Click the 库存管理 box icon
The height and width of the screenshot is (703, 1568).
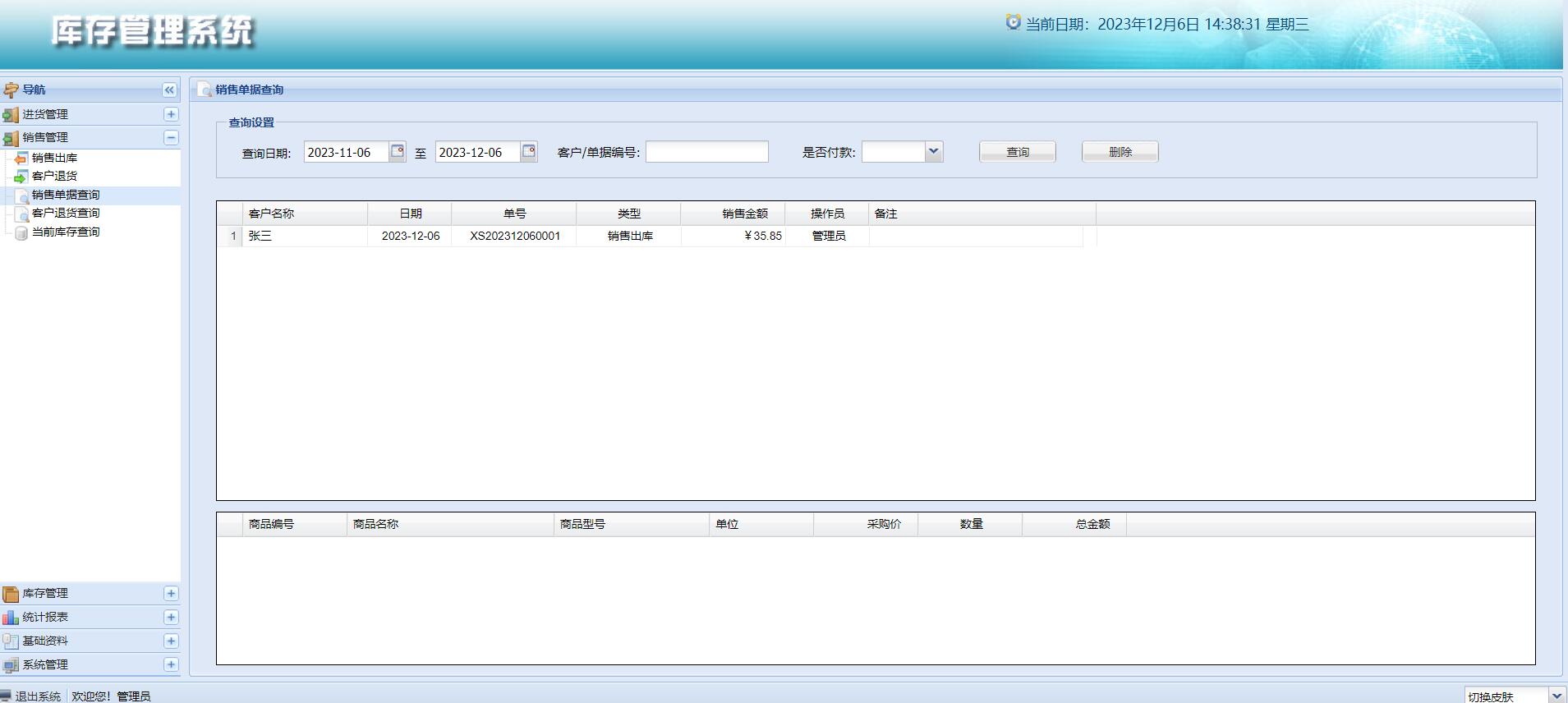coord(11,594)
